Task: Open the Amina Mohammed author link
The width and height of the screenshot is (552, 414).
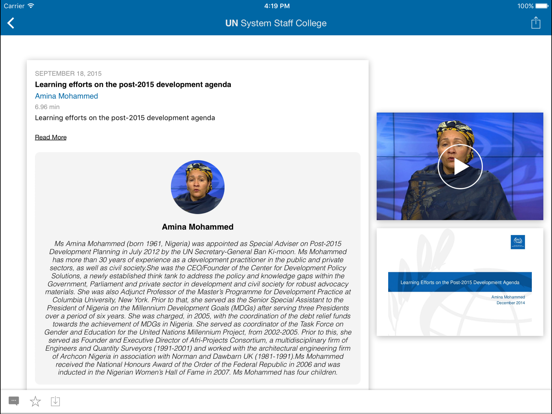Action: click(x=66, y=96)
